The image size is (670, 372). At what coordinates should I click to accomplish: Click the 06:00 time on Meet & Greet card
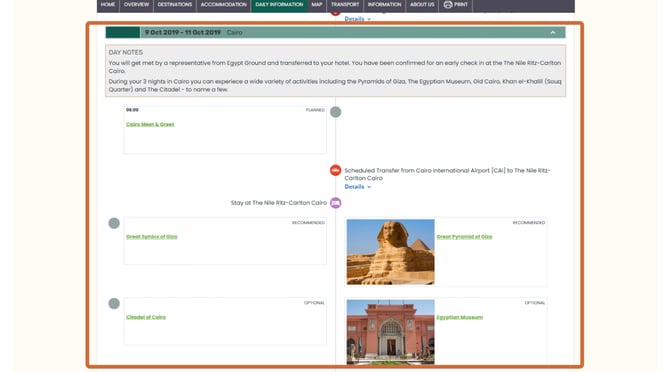(132, 110)
